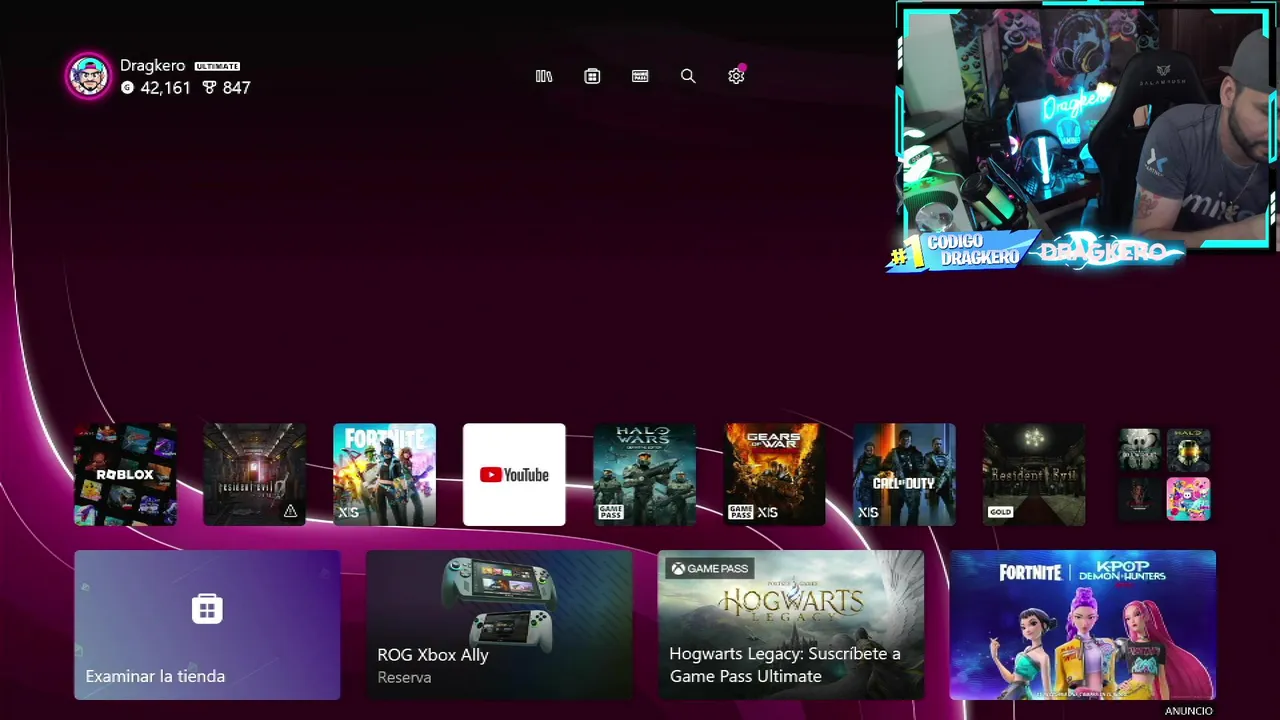Launch the Gears of War tile

pyautogui.click(x=774, y=474)
